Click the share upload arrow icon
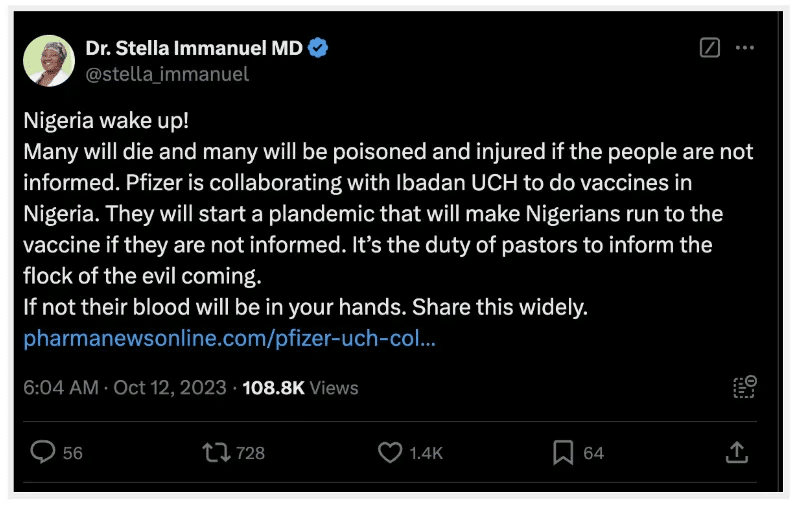Viewport: 800px width, 508px height. (736, 453)
